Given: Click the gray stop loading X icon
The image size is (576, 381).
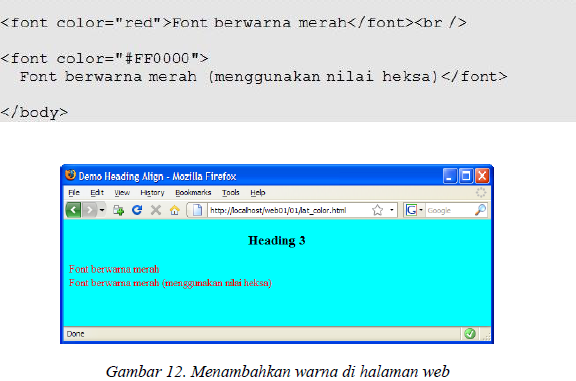Looking at the screenshot, I should pos(156,210).
